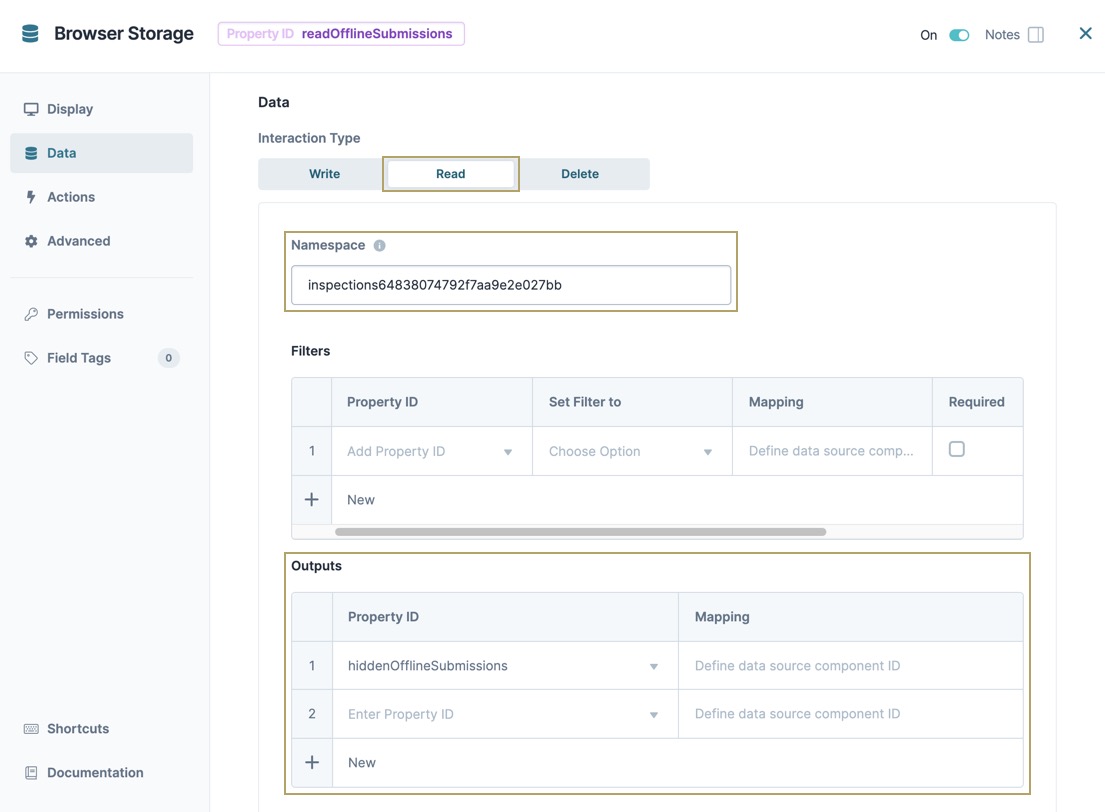Open the Display settings tab
The image size is (1105, 812).
101,109
